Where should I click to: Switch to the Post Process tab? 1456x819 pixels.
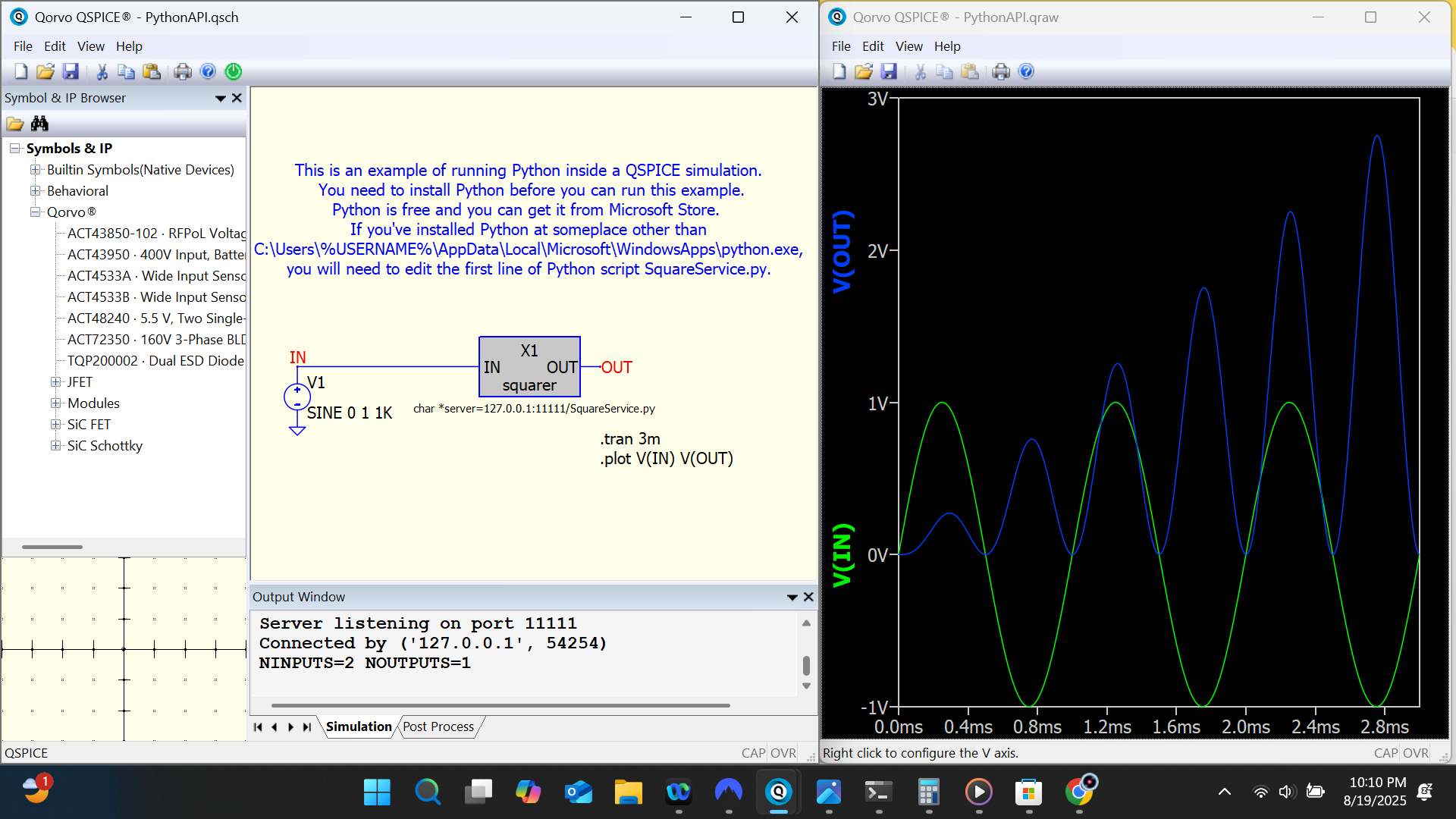coord(438,726)
